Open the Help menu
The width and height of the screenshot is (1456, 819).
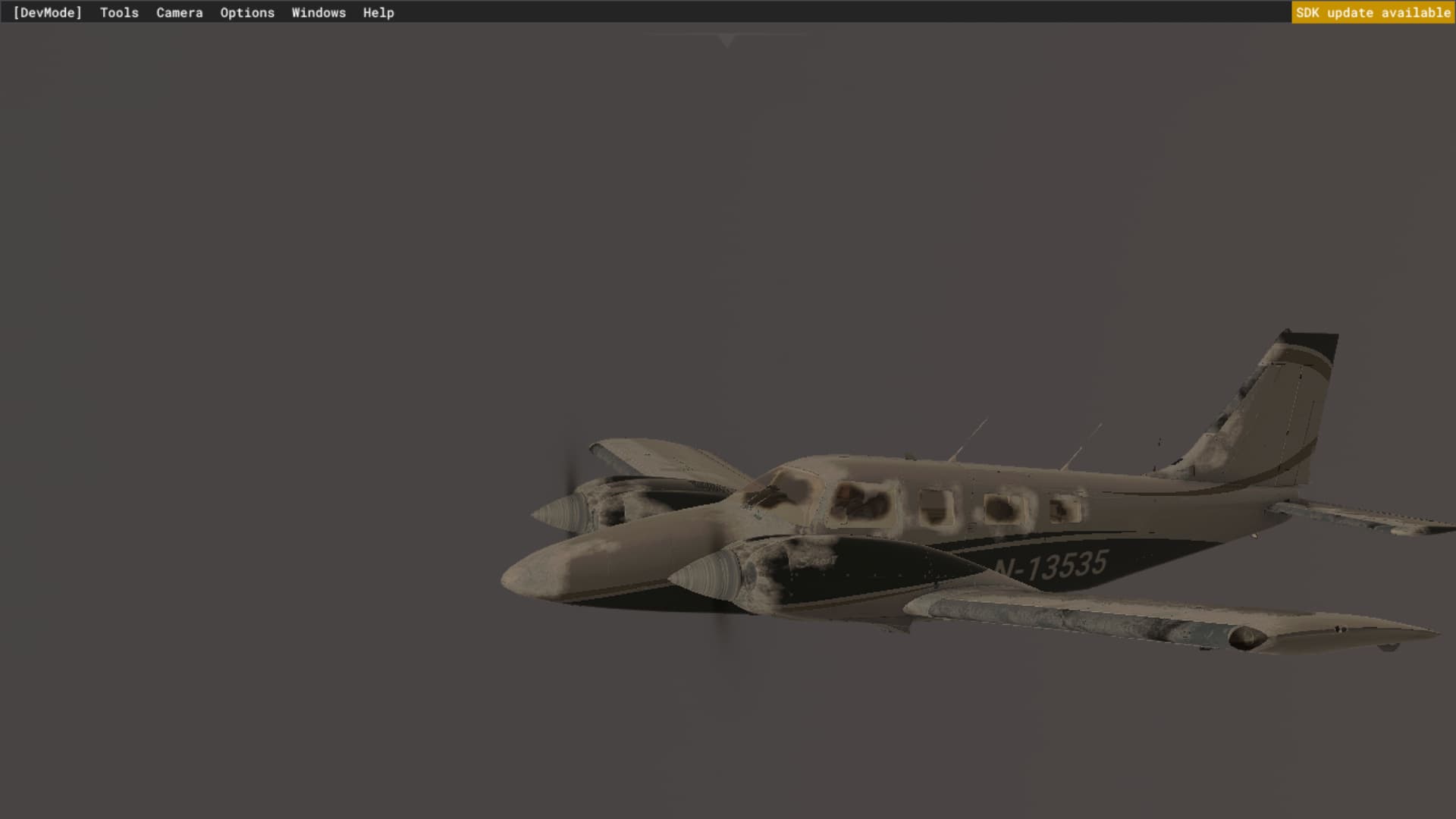378,12
